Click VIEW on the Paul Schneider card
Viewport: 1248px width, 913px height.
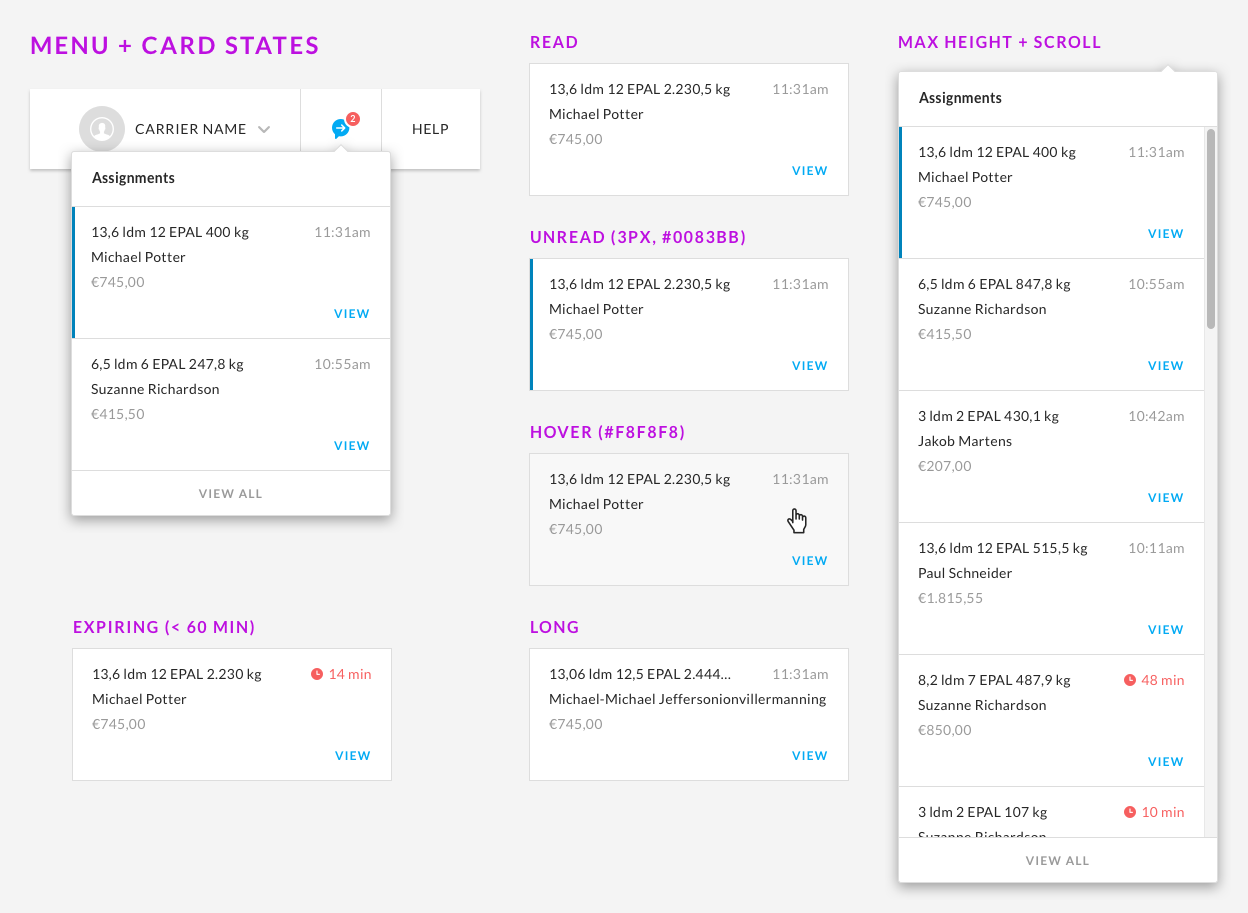1166,630
